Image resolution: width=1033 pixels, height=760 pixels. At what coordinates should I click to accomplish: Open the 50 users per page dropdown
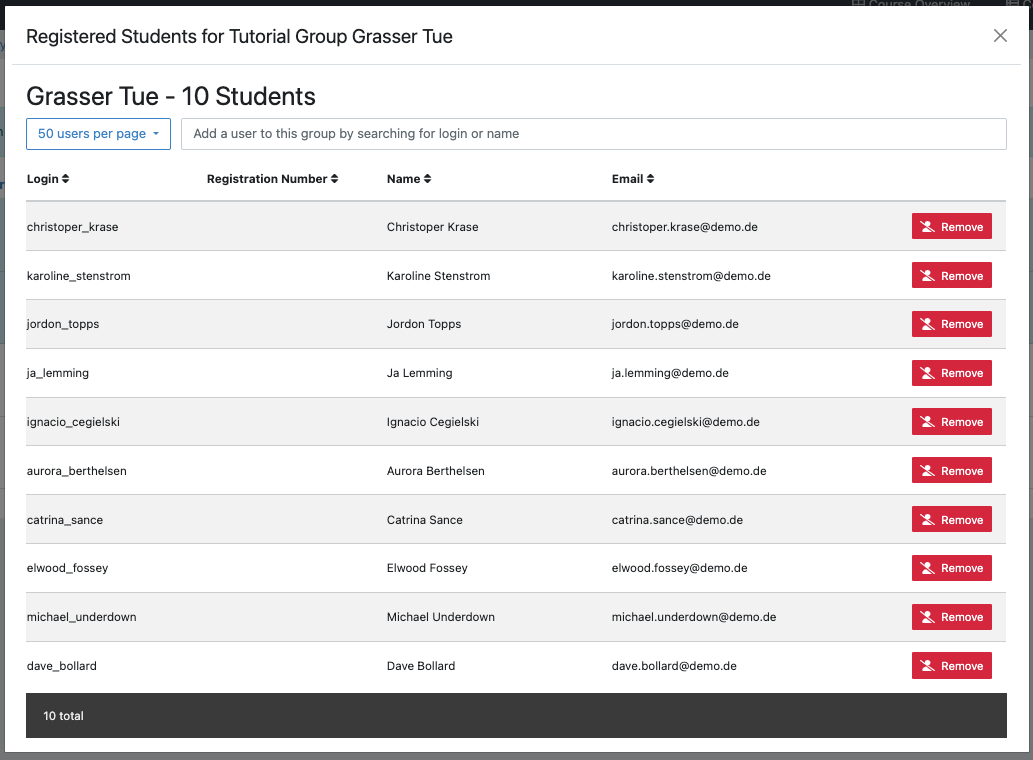(x=98, y=134)
